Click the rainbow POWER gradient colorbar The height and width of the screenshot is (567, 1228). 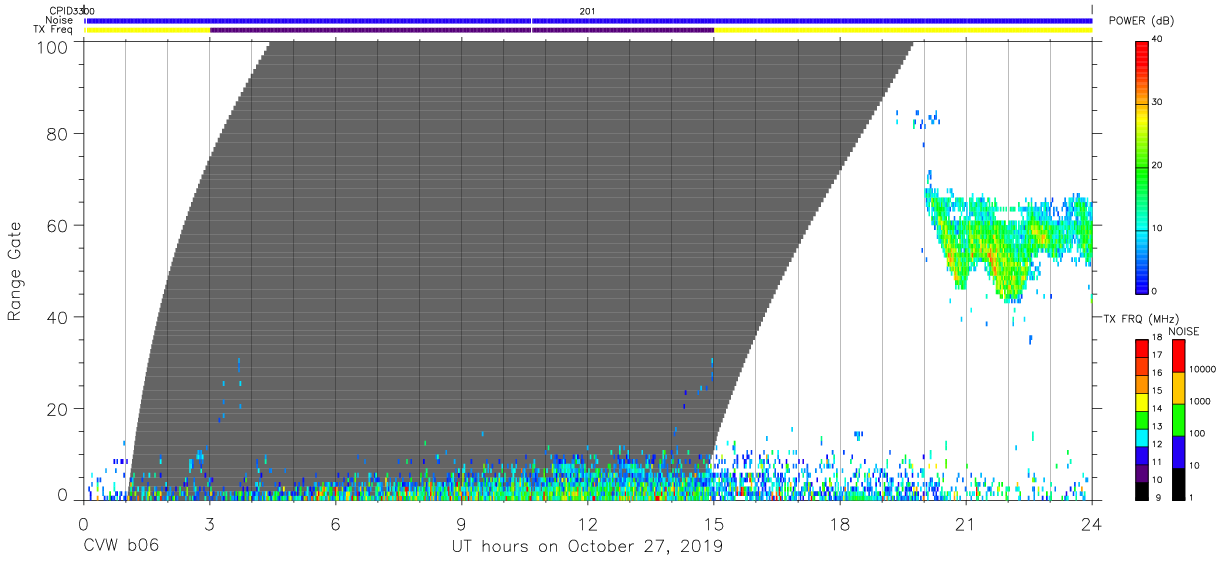coord(1141,166)
